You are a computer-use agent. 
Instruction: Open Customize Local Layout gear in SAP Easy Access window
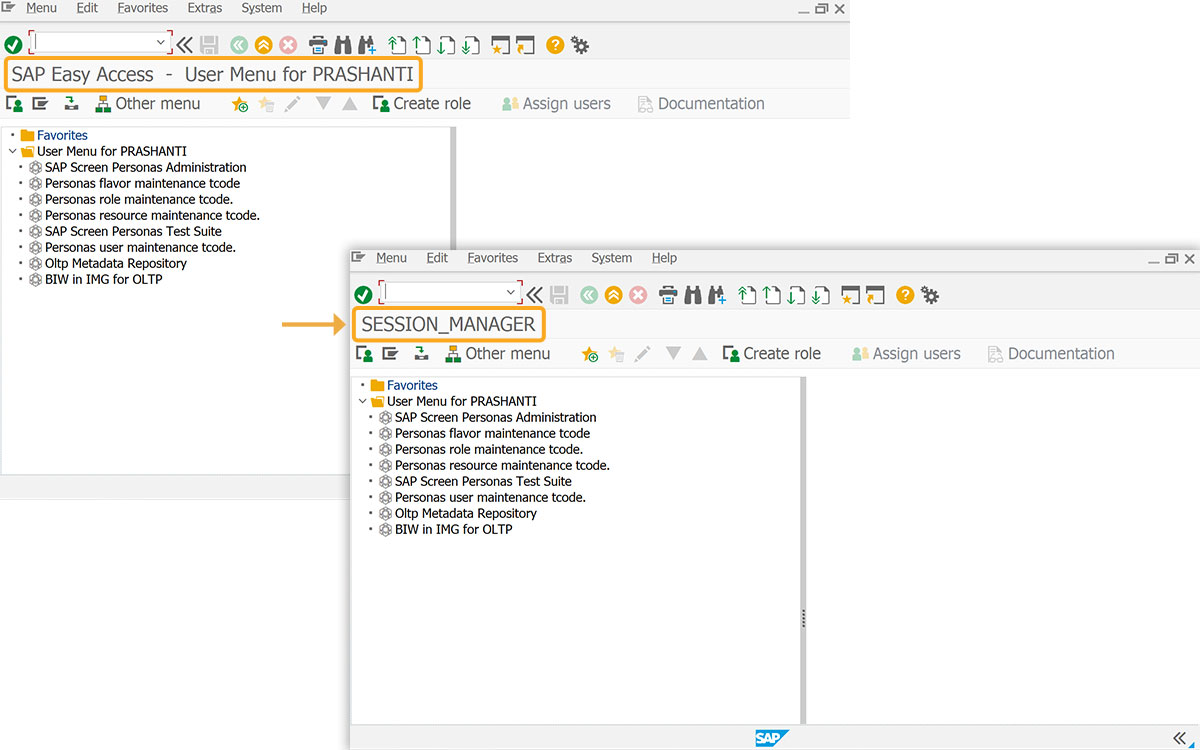coord(580,45)
